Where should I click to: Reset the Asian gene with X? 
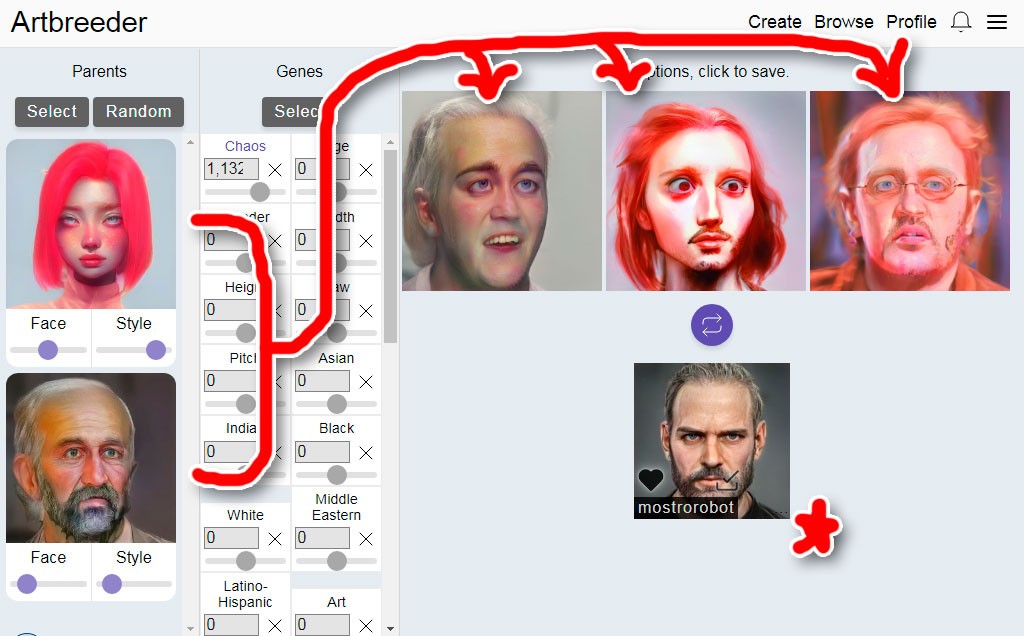(x=366, y=382)
